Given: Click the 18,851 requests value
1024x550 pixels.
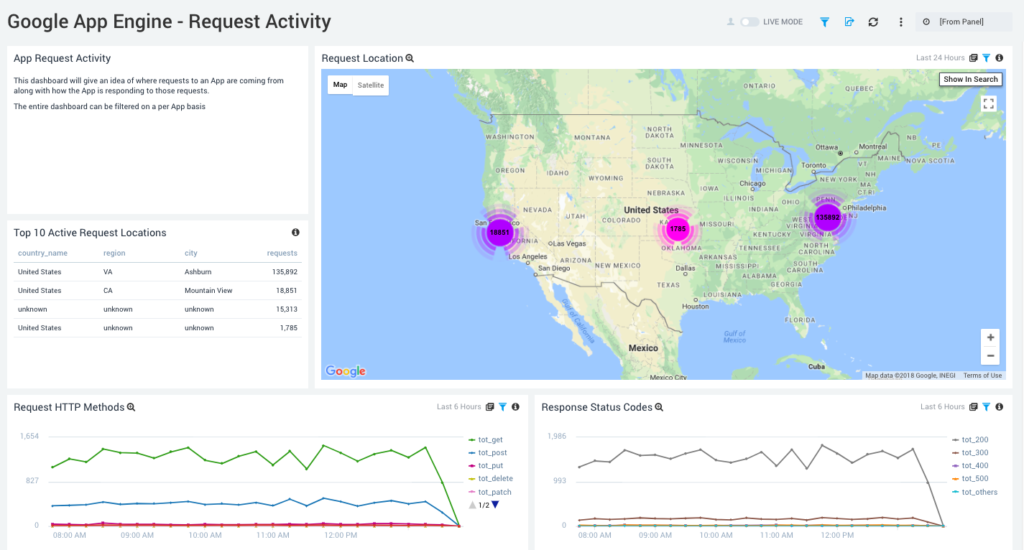Looking at the screenshot, I should [287, 291].
